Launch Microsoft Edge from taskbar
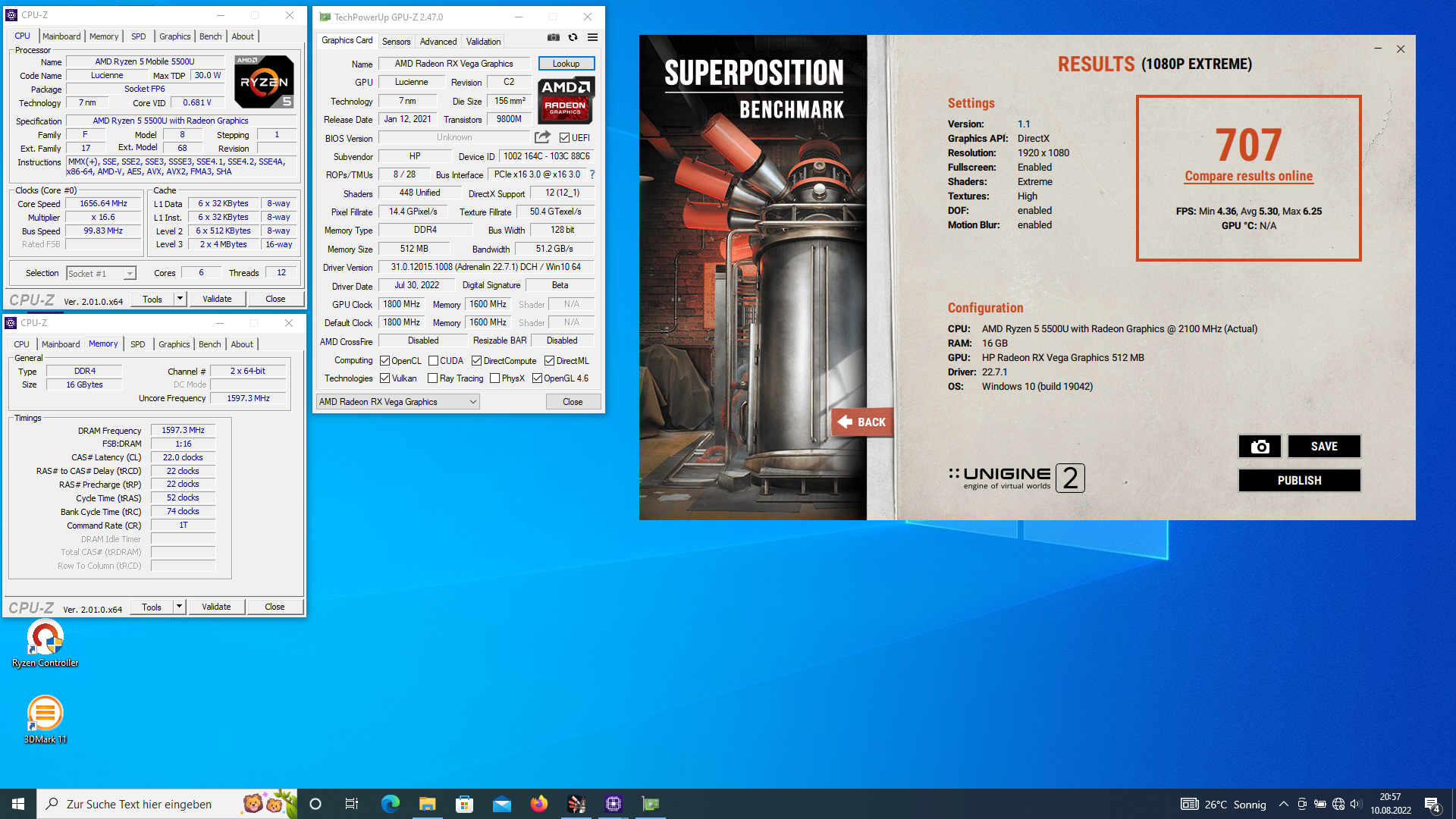Viewport: 1456px width, 819px height. pos(390,804)
